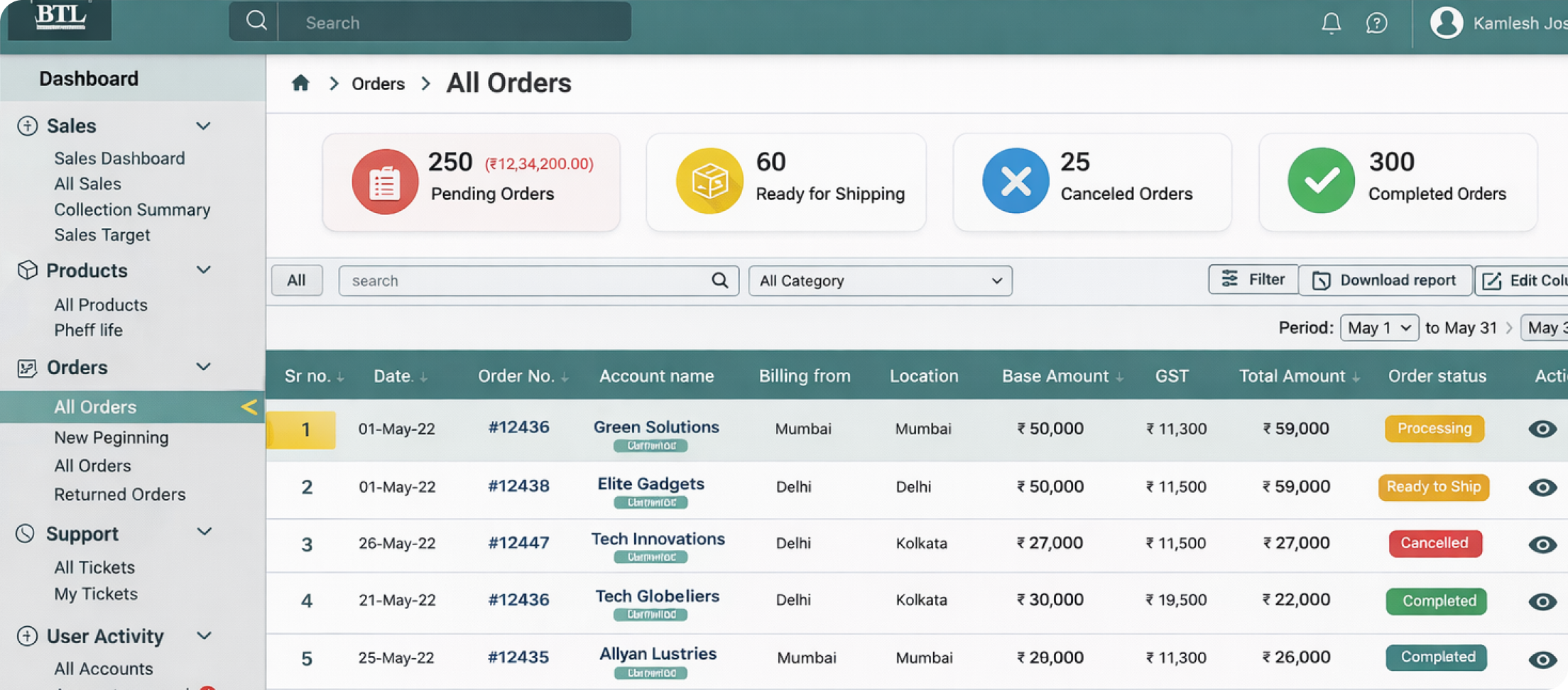Open Returned Orders in the sidebar

click(x=119, y=494)
